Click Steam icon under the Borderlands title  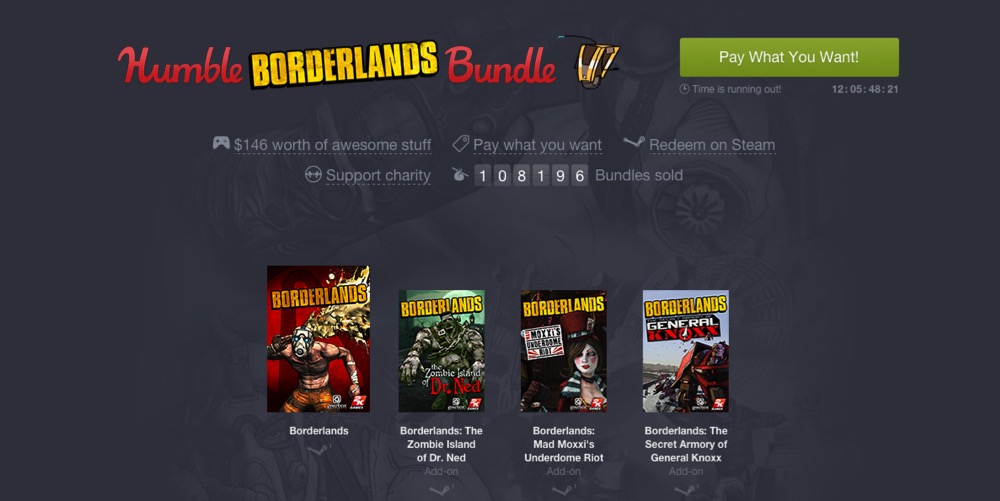[x=319, y=449]
